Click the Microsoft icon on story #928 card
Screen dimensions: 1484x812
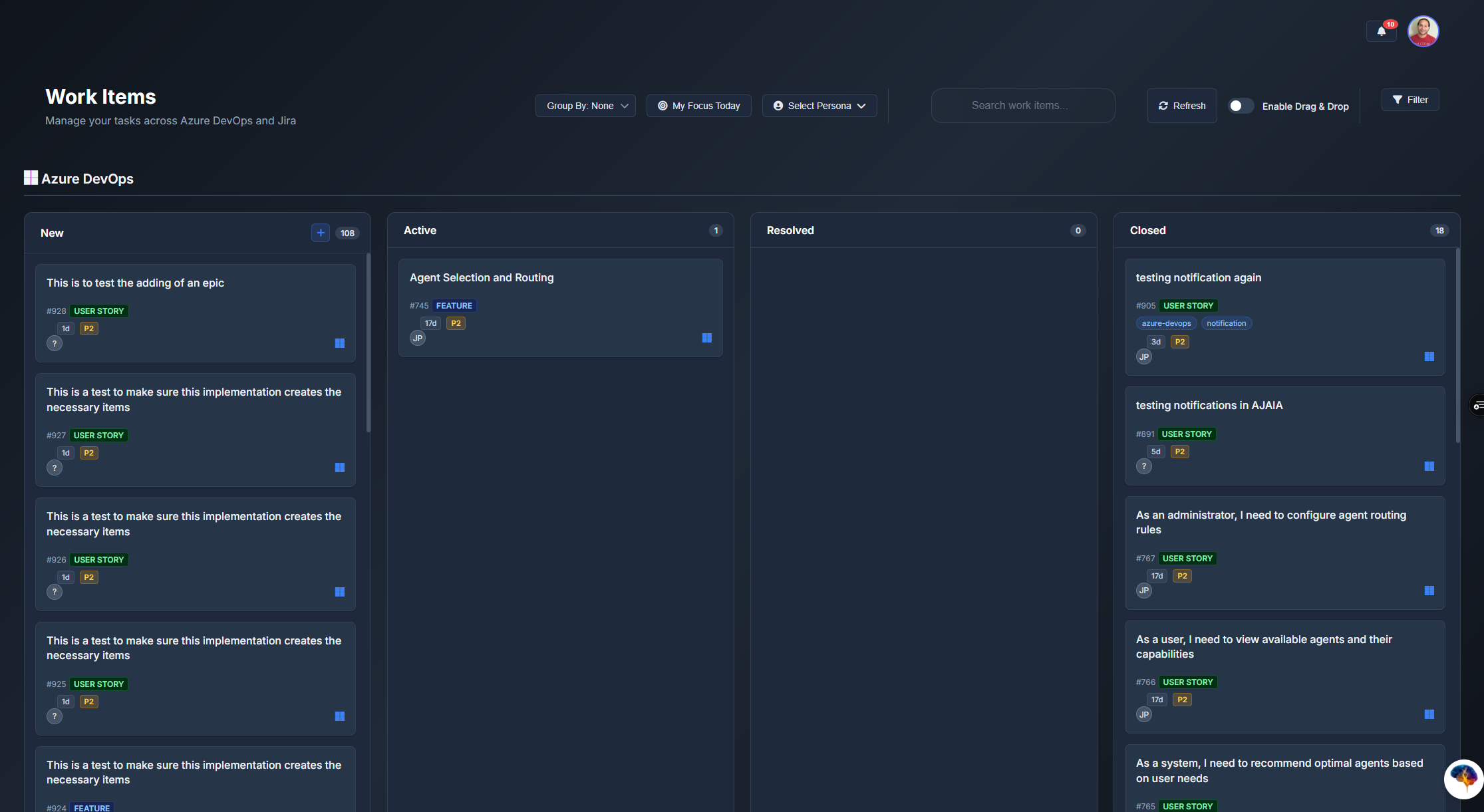point(340,343)
